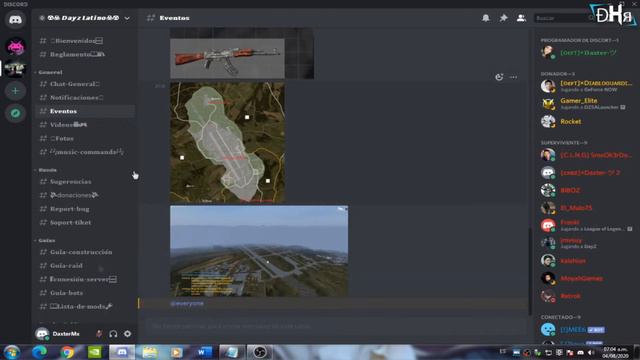The width and height of the screenshot is (640, 360).
Task: Open user settings gear
Action: pyautogui.click(x=127, y=334)
